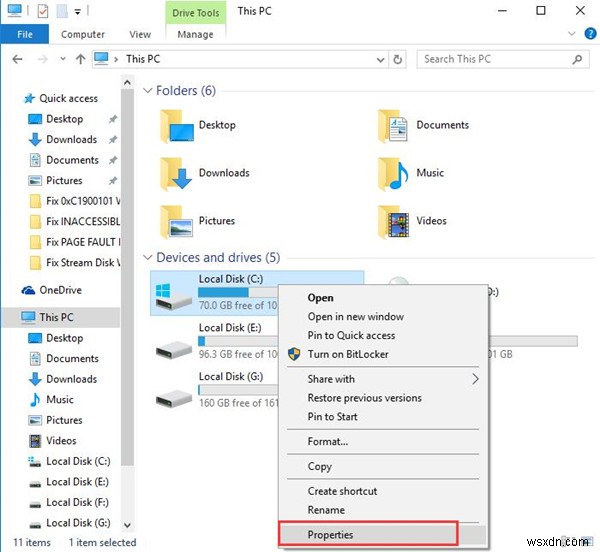Click the Search This PC field
This screenshot has height=552, width=600.
pyautogui.click(x=502, y=59)
